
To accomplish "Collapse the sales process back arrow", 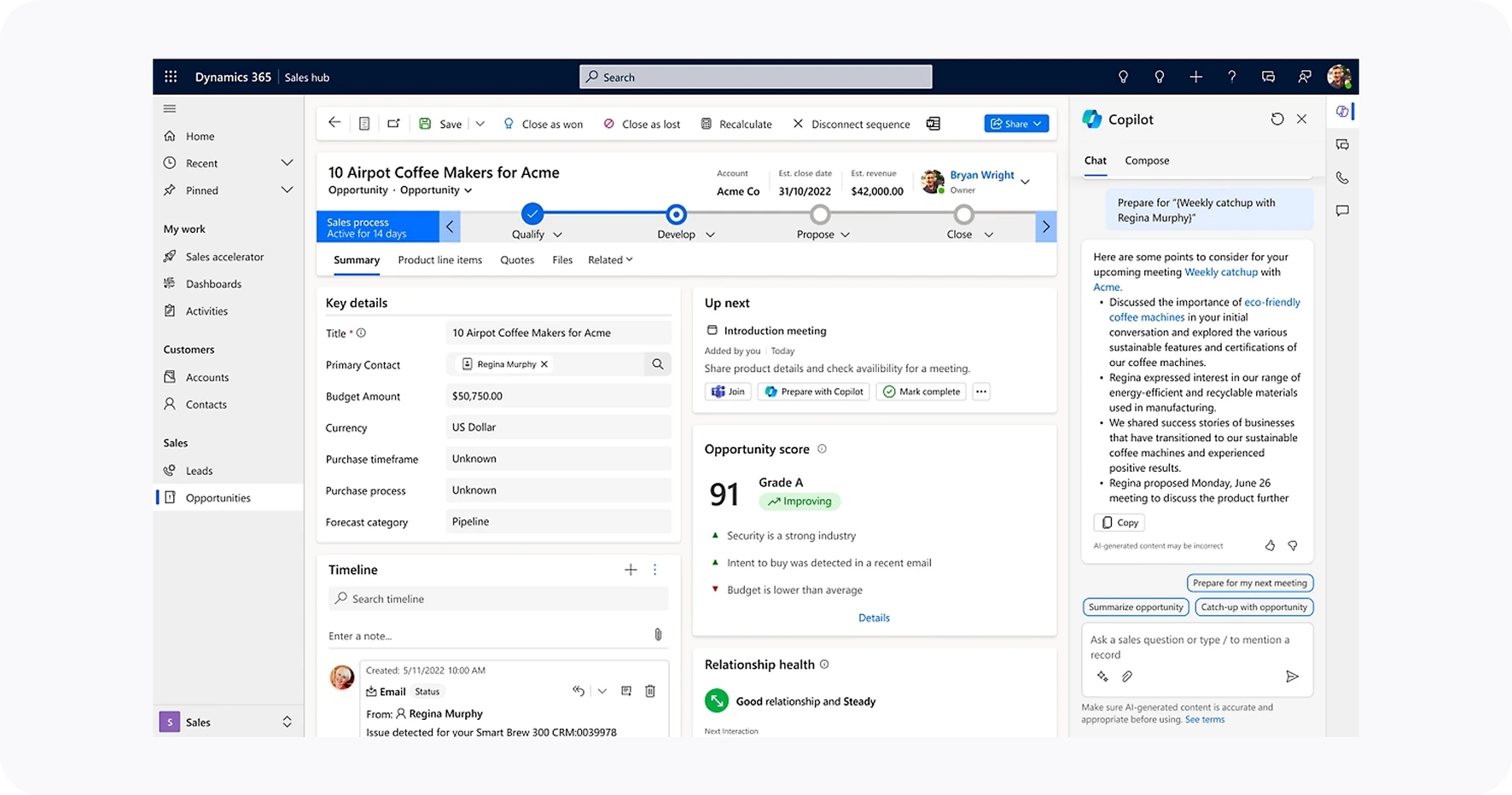I will coord(450,227).
